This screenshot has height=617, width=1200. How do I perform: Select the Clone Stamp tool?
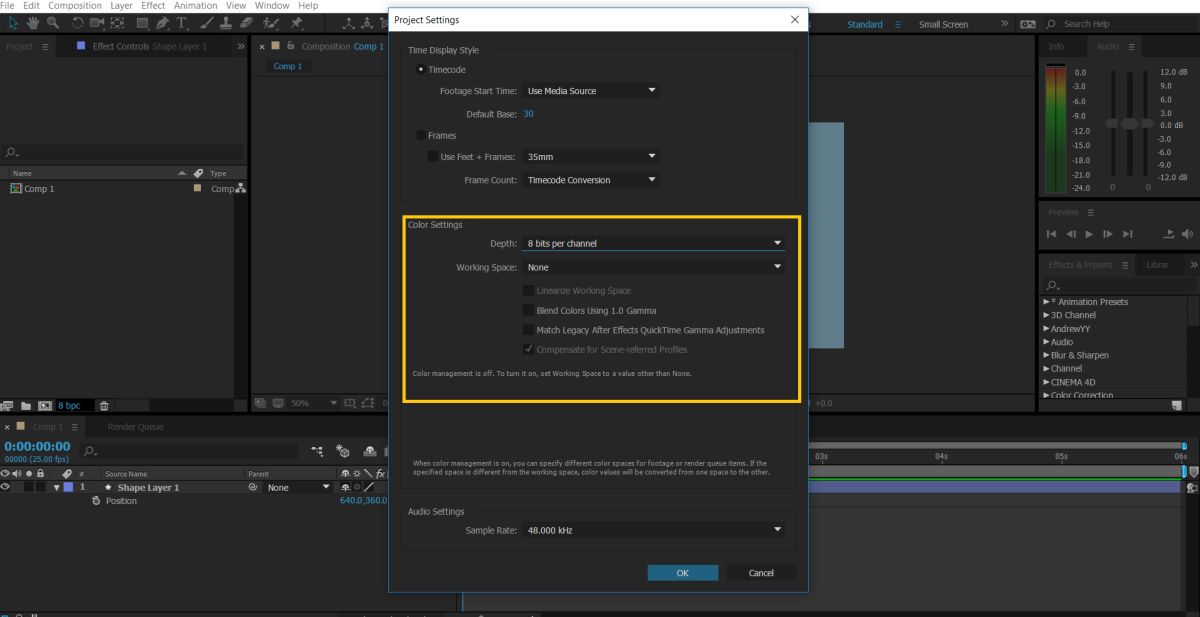226,23
